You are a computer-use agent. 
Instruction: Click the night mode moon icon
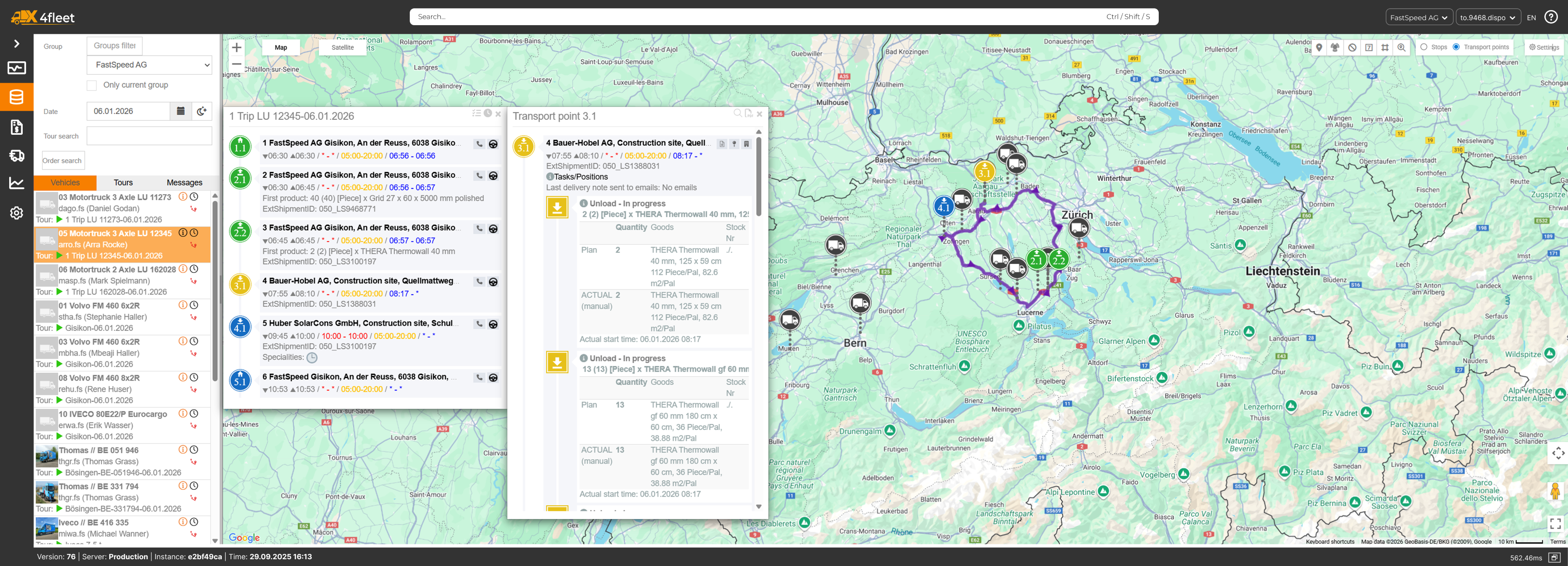coord(201,111)
